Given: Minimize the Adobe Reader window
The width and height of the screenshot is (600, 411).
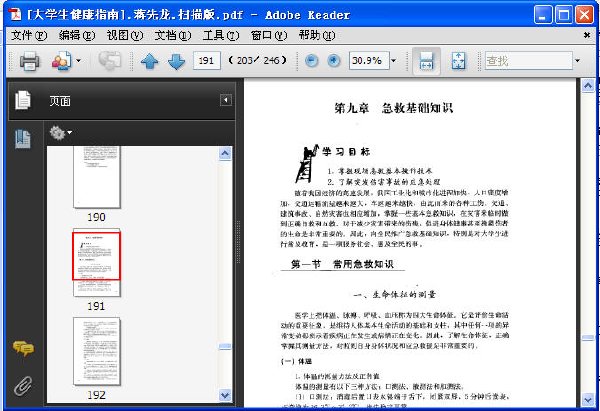Looking at the screenshot, I should [543, 15].
